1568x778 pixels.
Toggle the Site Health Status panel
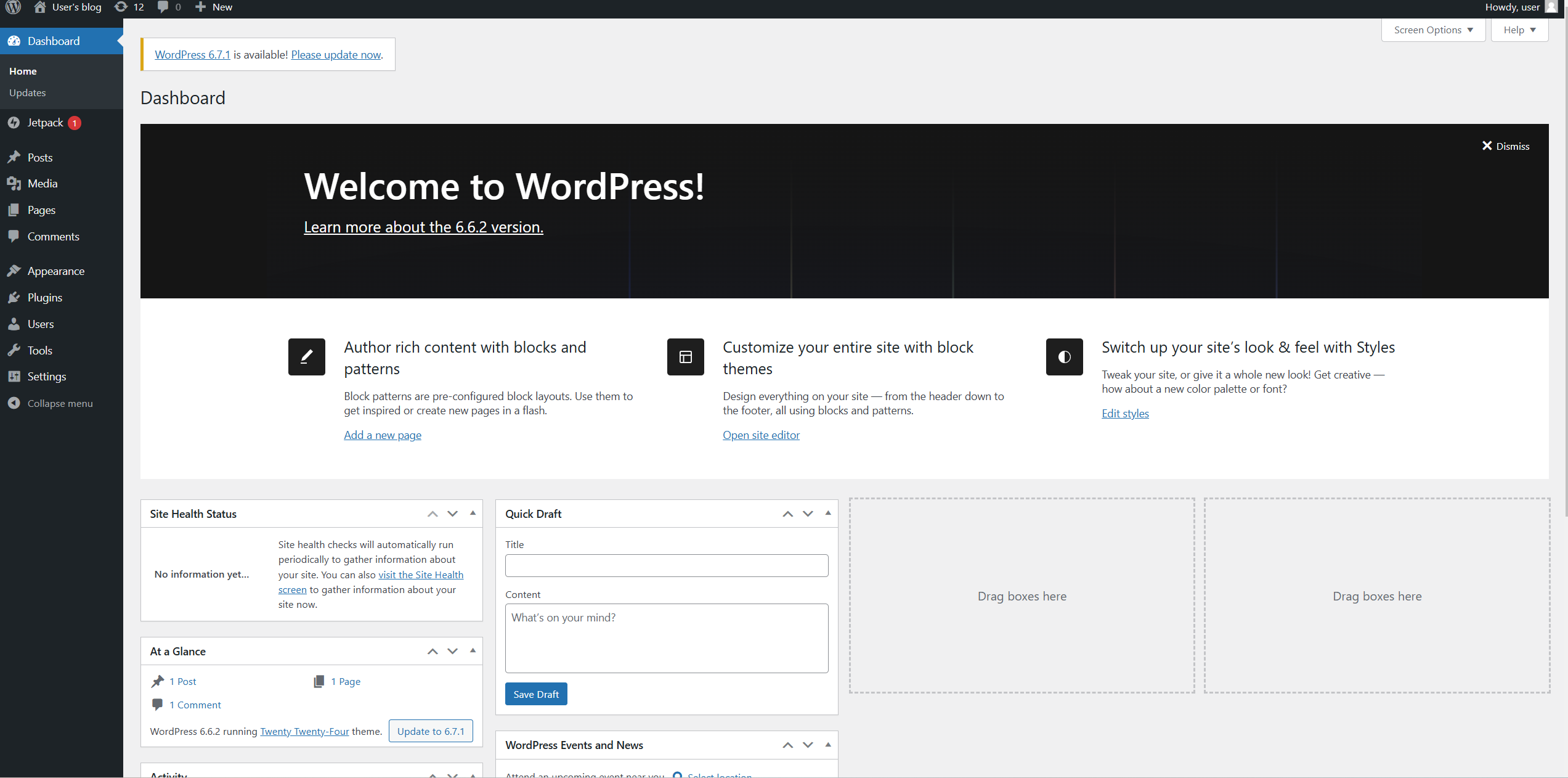click(473, 513)
